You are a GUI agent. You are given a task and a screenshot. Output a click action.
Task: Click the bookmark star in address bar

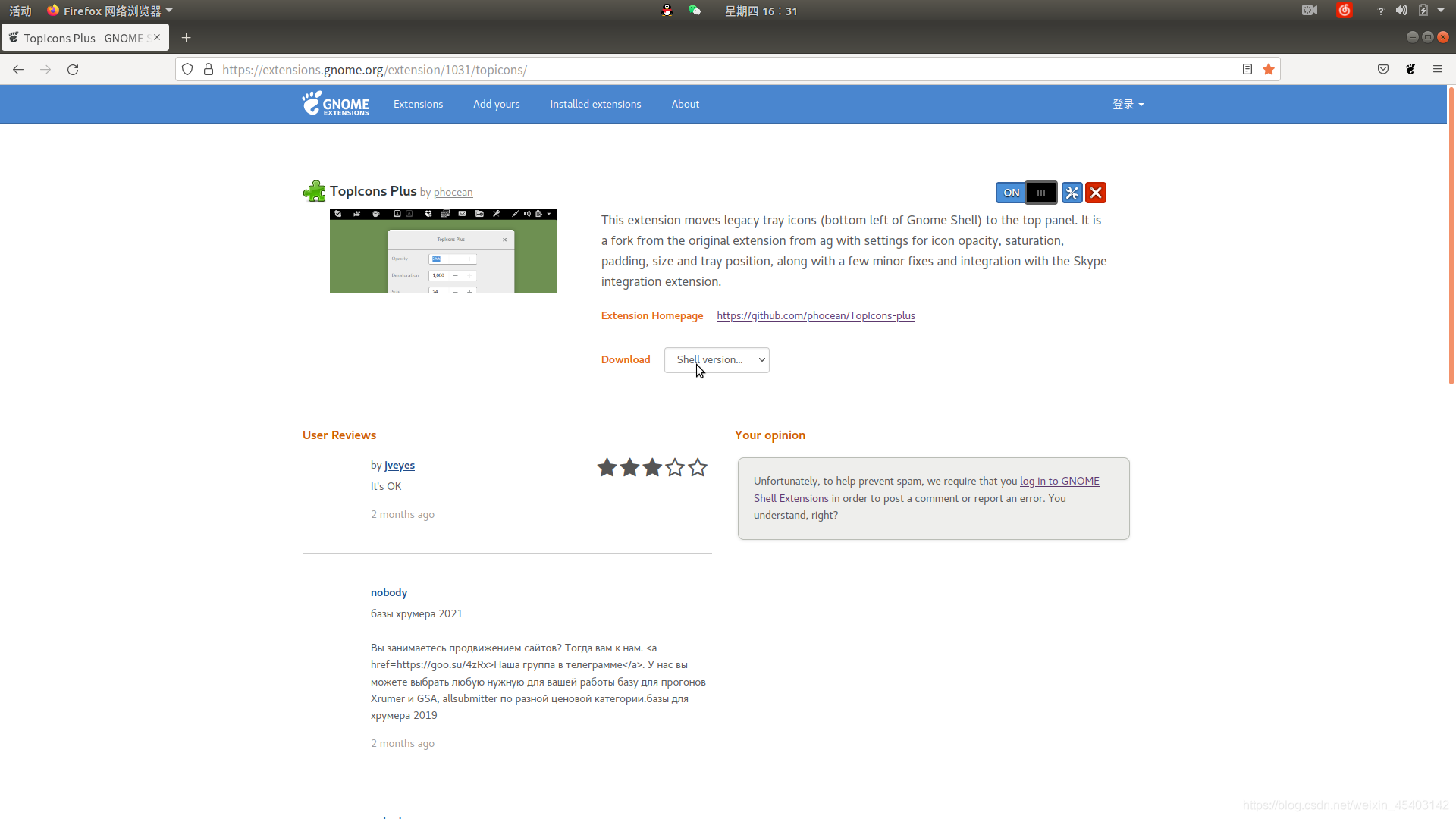(x=1269, y=69)
